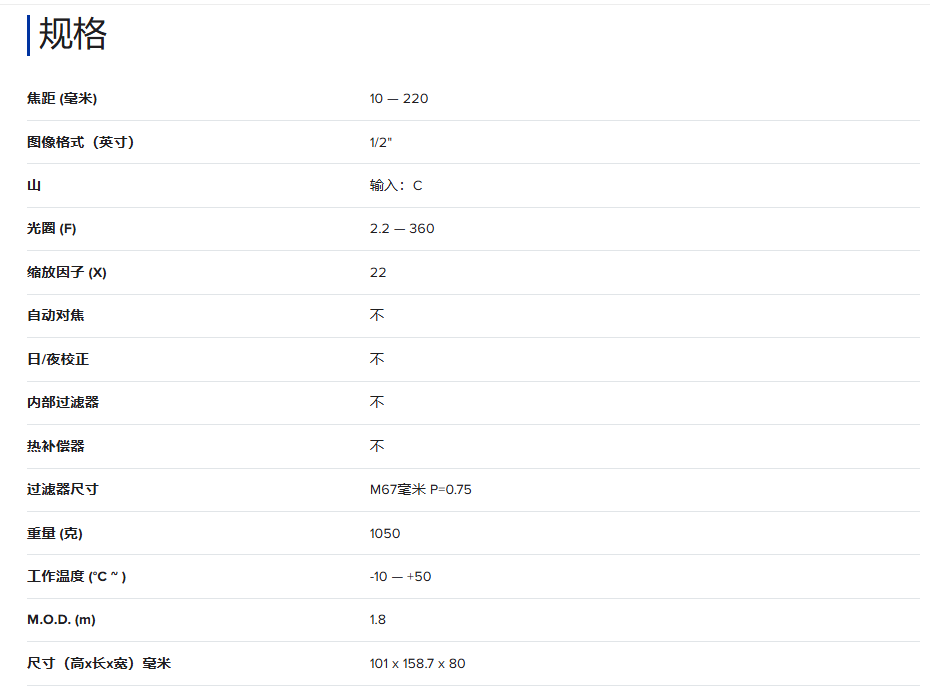Select the aperture value 2.2 — 360

click(402, 229)
